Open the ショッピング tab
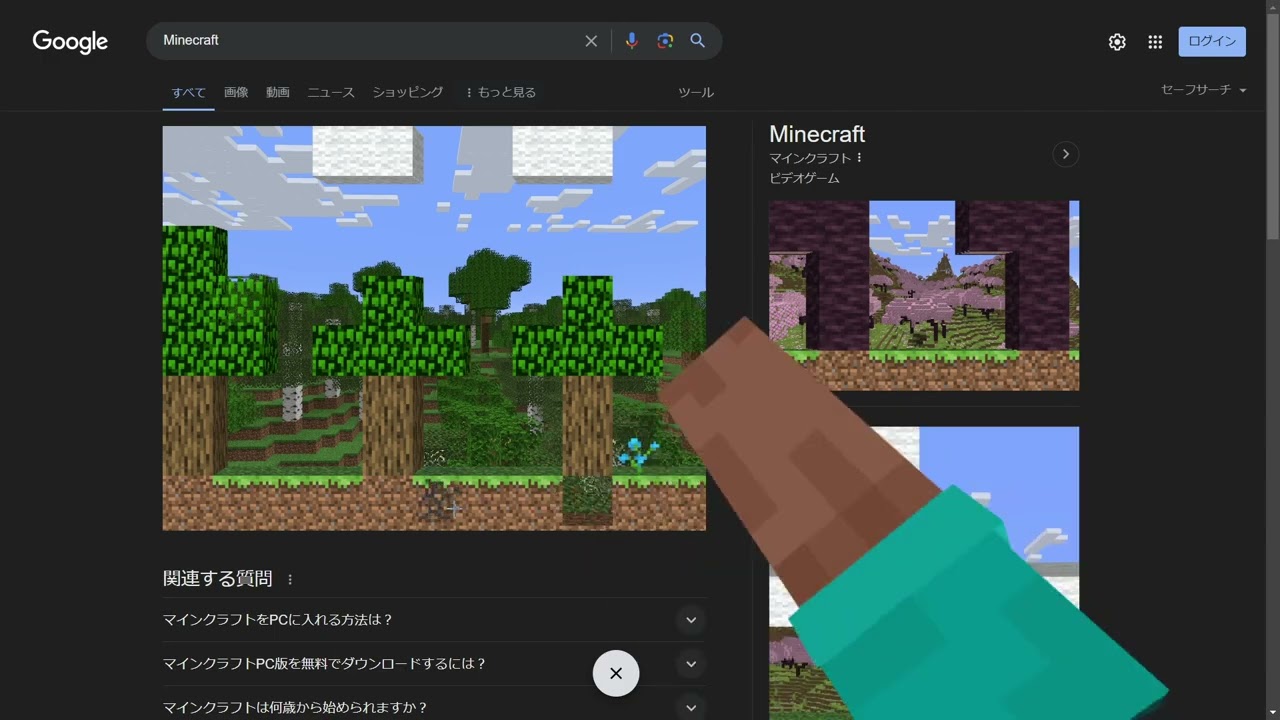 point(408,92)
